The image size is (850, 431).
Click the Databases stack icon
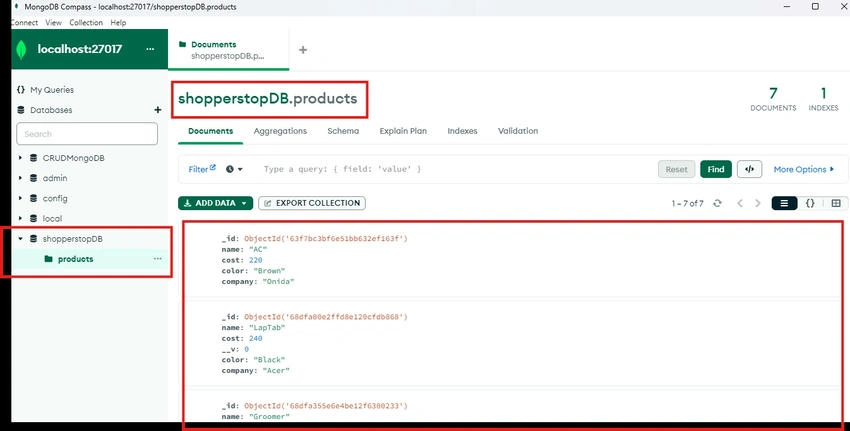21,110
